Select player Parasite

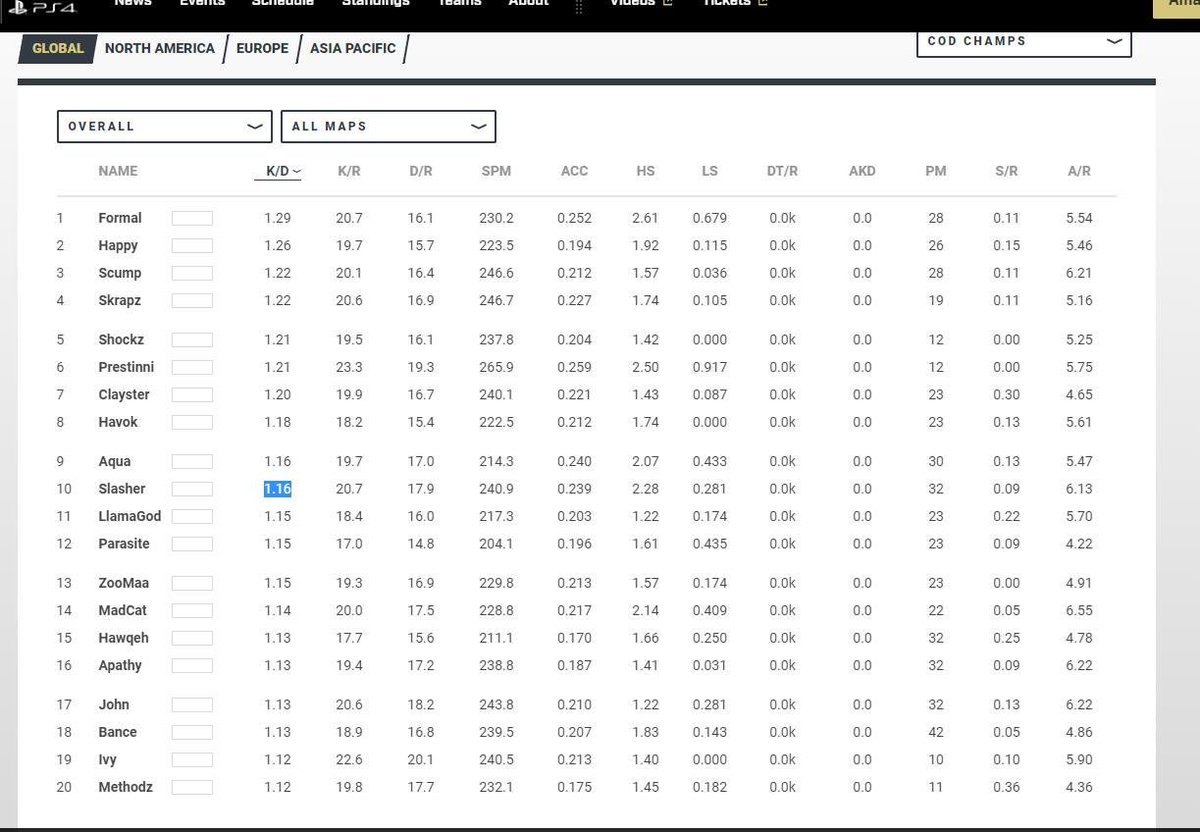pos(124,544)
